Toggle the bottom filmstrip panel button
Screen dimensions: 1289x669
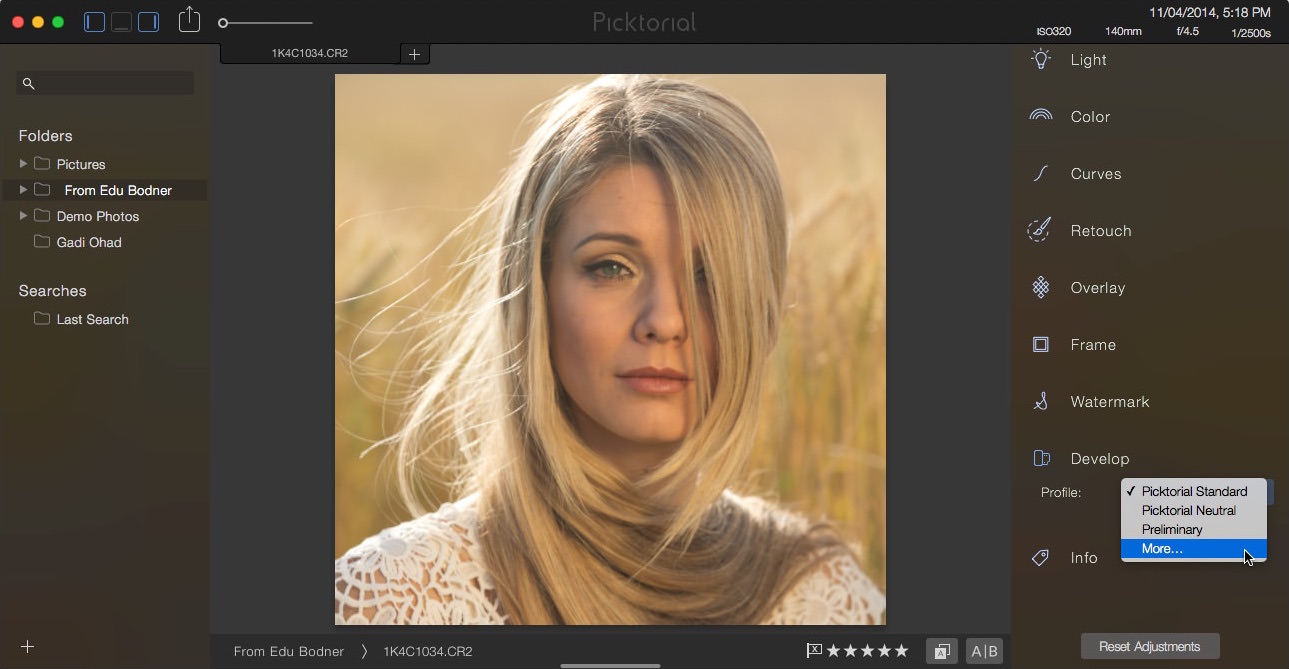pyautogui.click(x=121, y=21)
